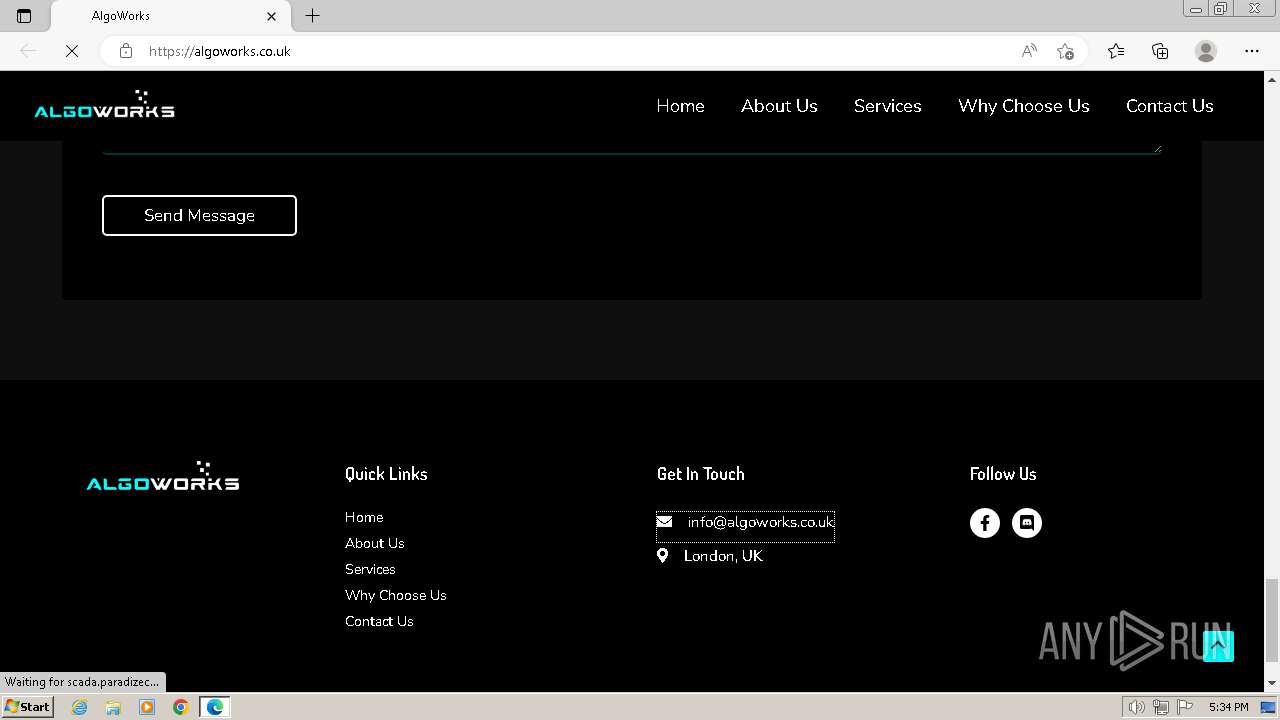The width and height of the screenshot is (1280, 720).
Task: Click the volume icon in system tray
Action: 1138,707
